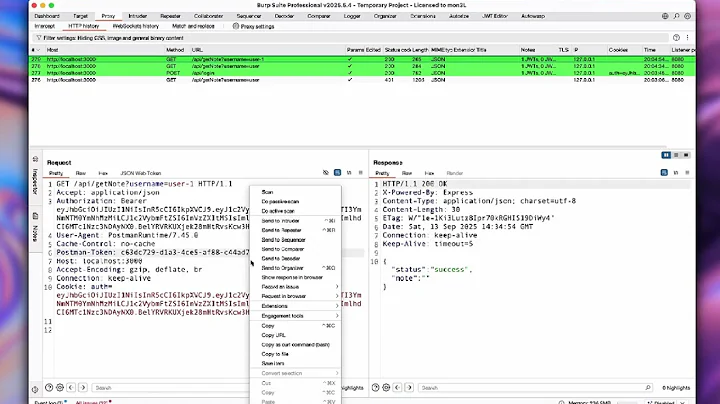Open the Event log in status bar

point(51,402)
